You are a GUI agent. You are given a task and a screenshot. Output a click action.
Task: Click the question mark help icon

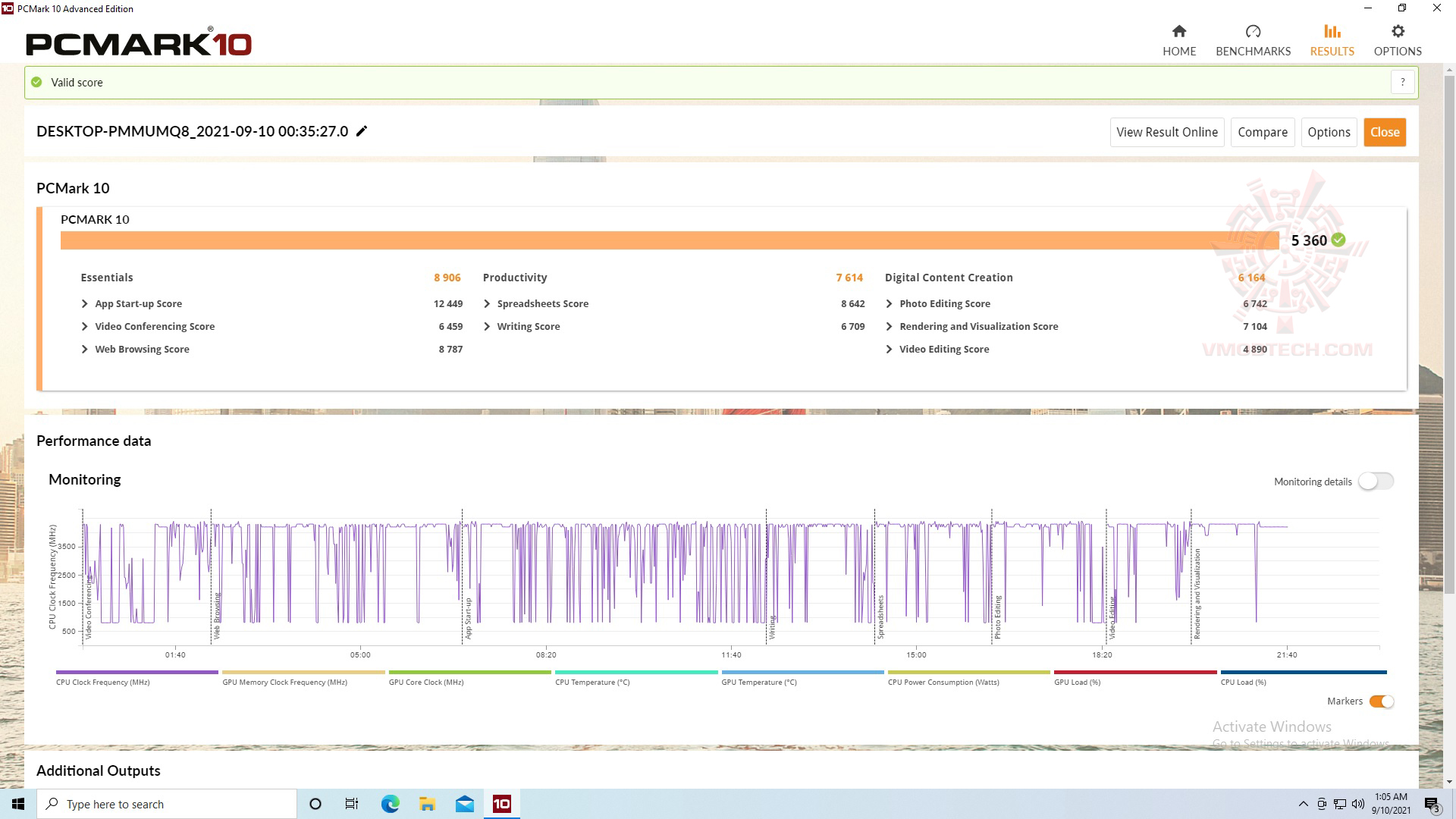click(x=1403, y=82)
